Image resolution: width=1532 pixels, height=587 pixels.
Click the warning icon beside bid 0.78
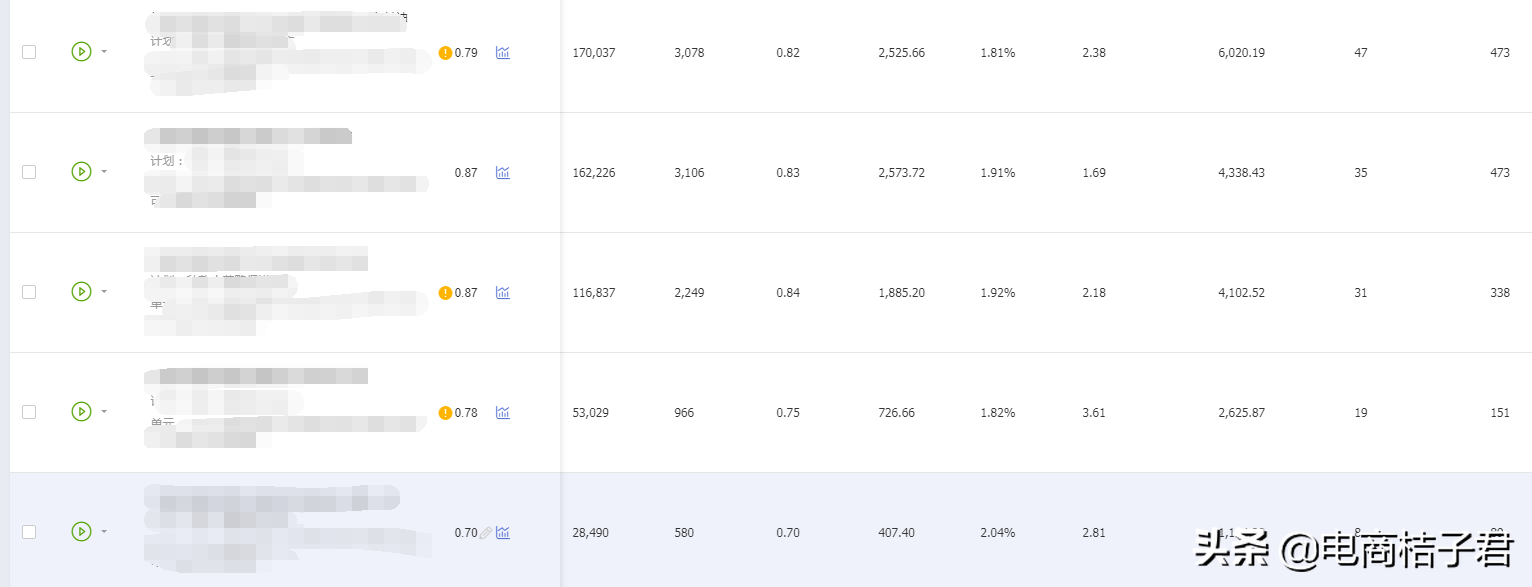tap(445, 413)
